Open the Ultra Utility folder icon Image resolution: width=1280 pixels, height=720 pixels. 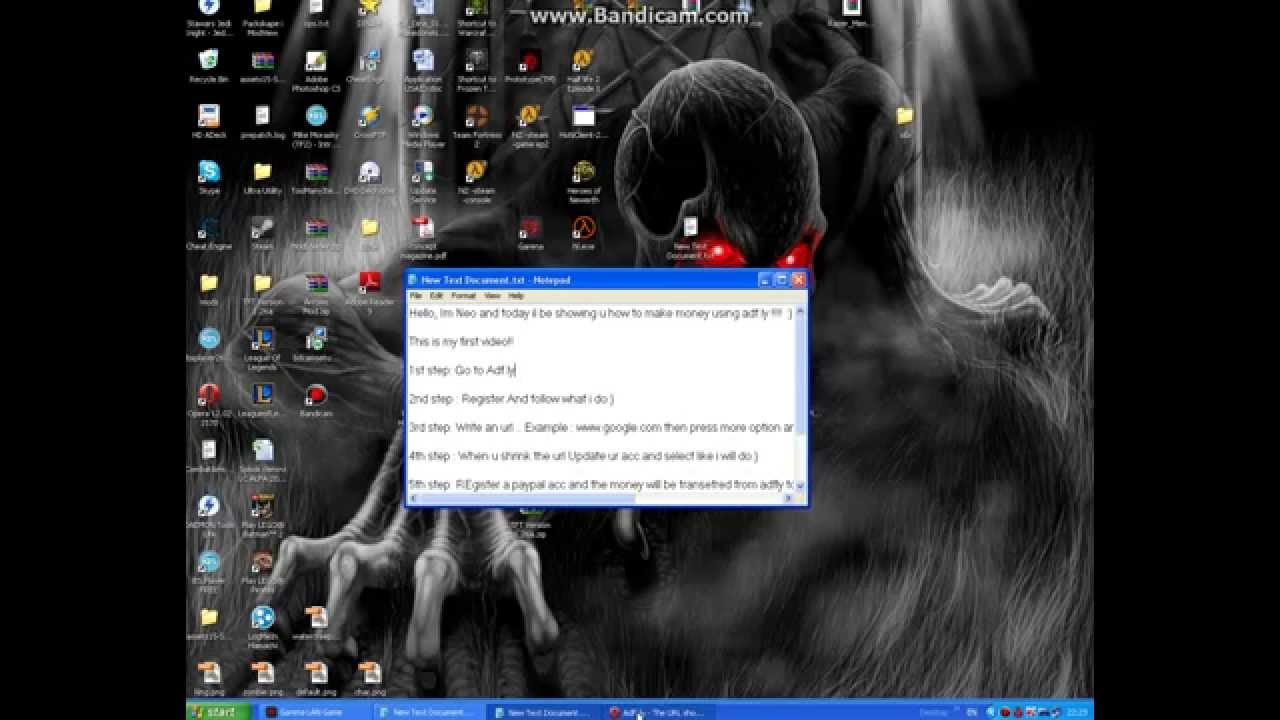coord(262,178)
